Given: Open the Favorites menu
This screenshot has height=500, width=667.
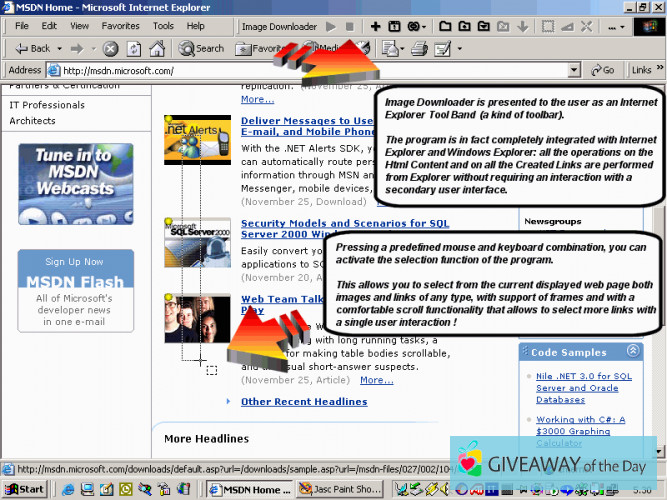Looking at the screenshot, I should [120, 26].
